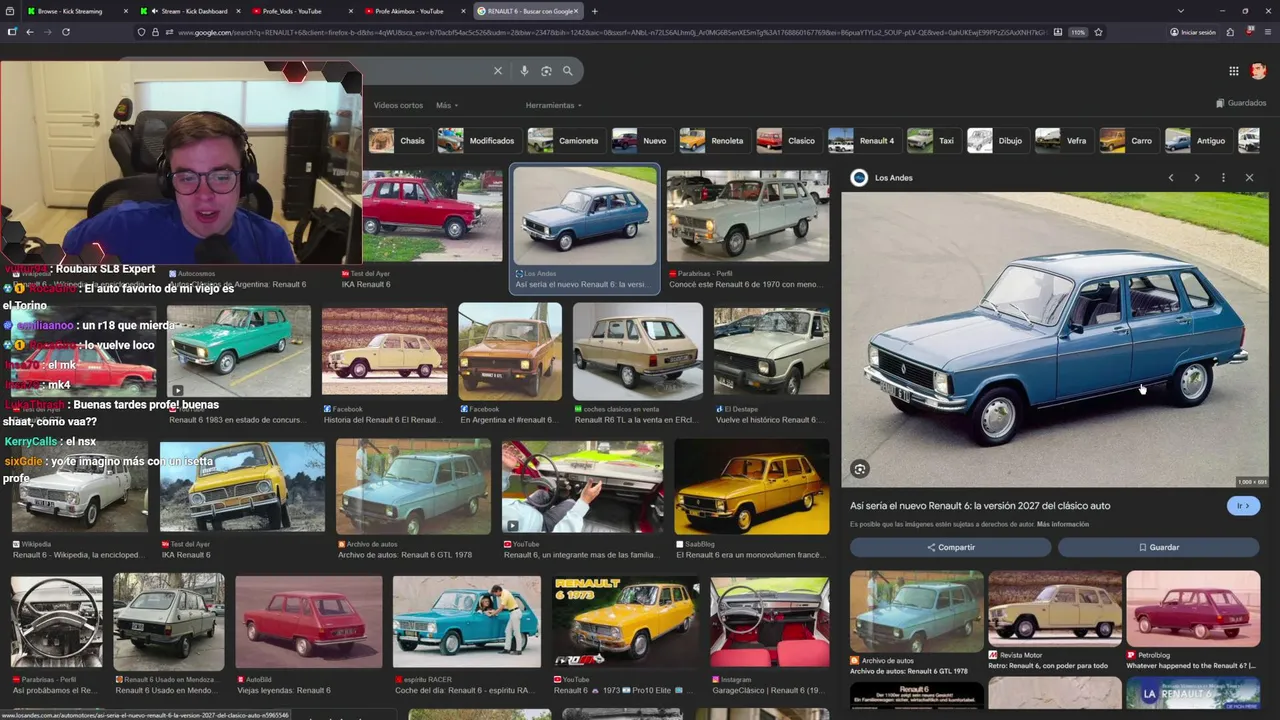Image resolution: width=1280 pixels, height=720 pixels.
Task: Open preview panel three-dot options
Action: tap(1223, 178)
